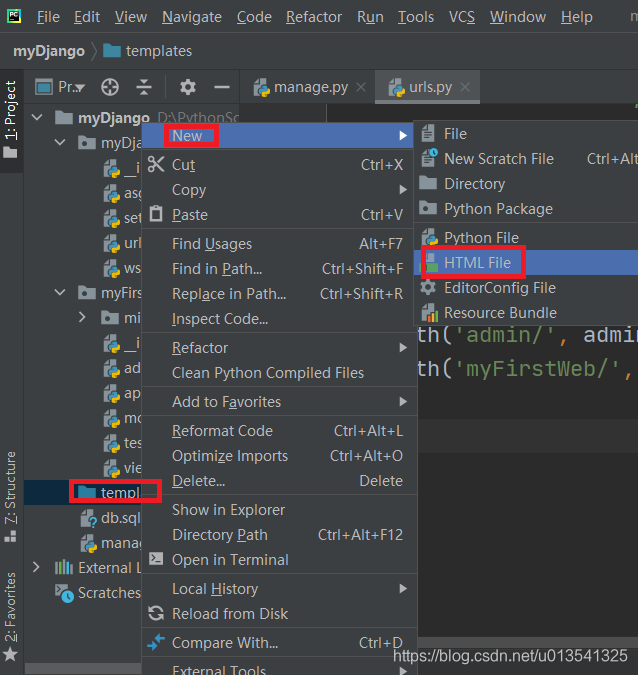Open the 1: Project tool window tab

(x=11, y=121)
